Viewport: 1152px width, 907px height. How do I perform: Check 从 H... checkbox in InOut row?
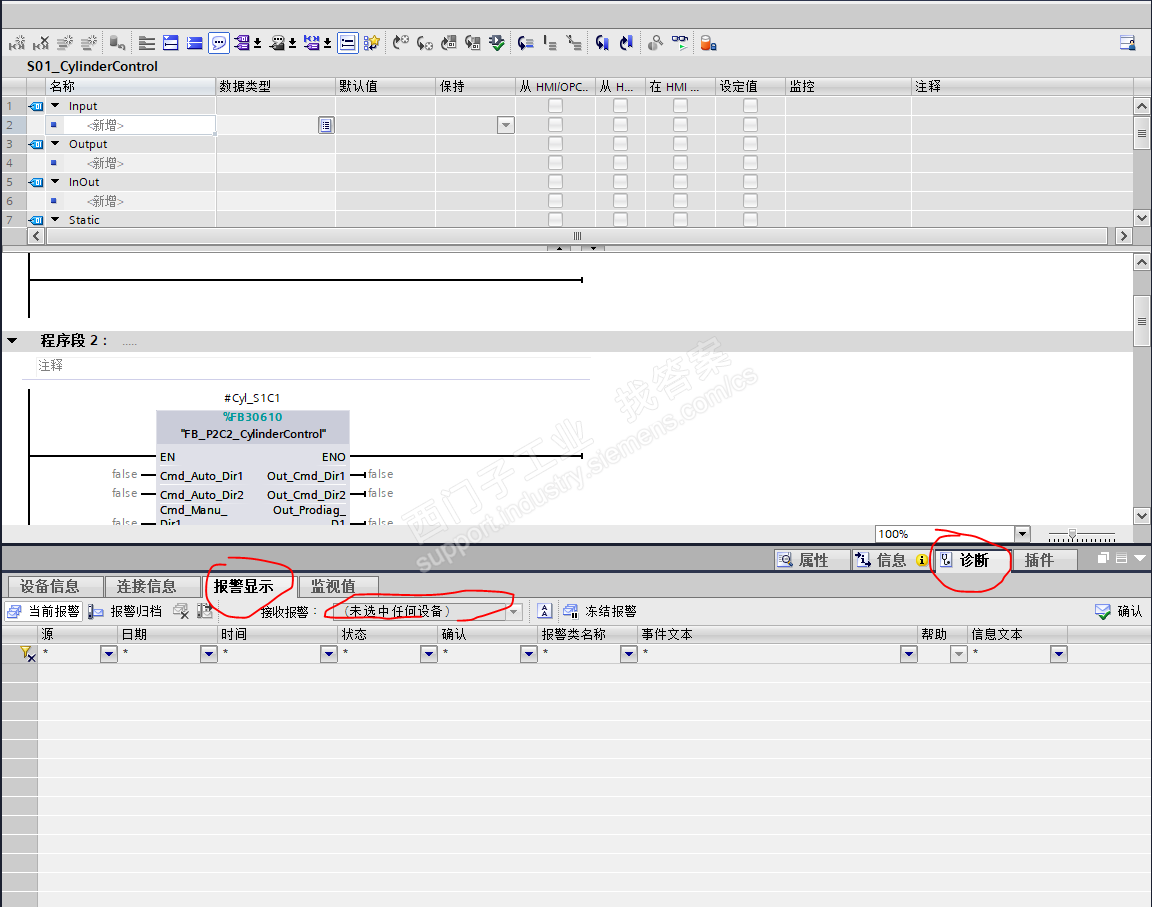(621, 181)
